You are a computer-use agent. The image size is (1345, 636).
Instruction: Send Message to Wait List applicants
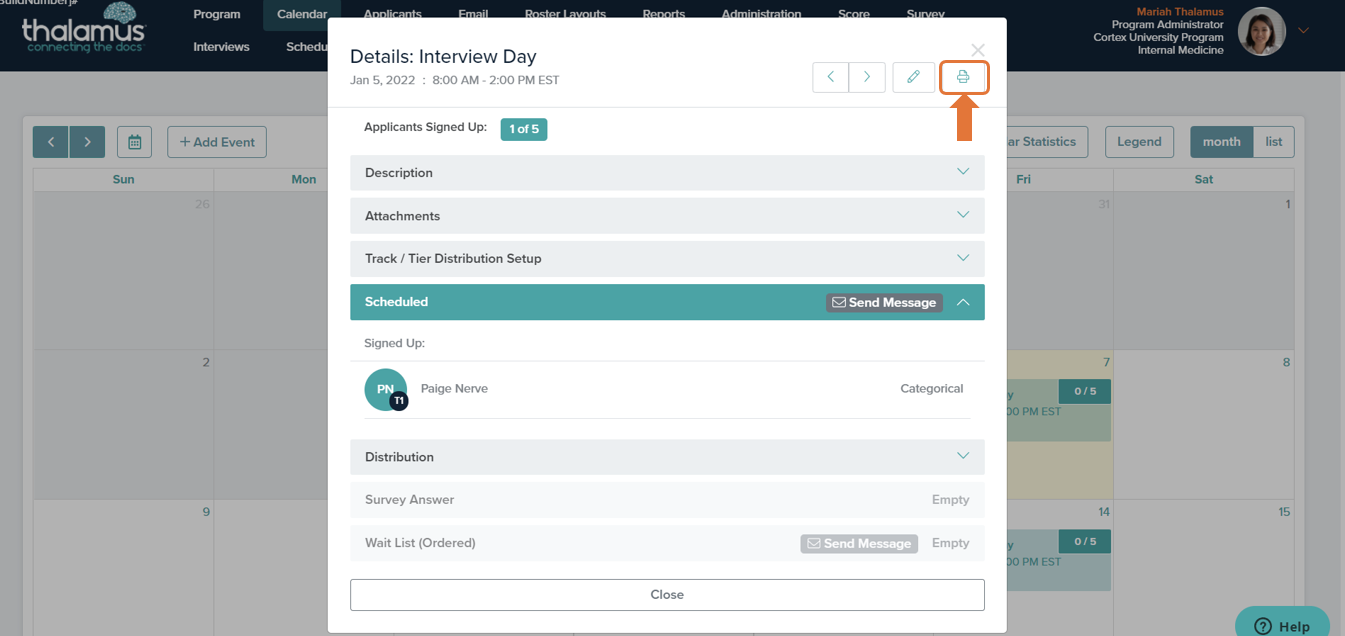coord(859,543)
